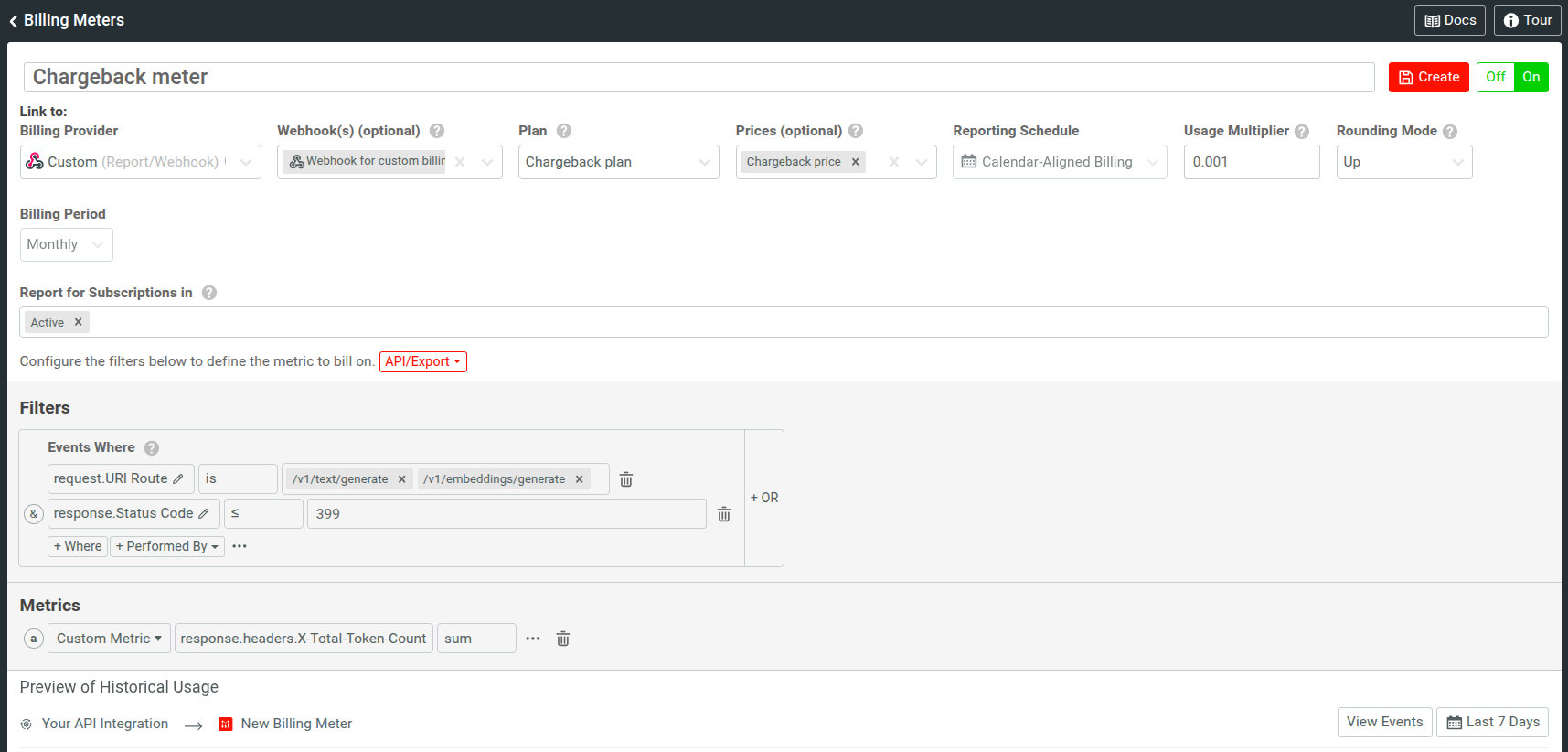This screenshot has height=752, width=1568.
Task: Open the Chargeback plan dropdown
Action: tap(619, 162)
